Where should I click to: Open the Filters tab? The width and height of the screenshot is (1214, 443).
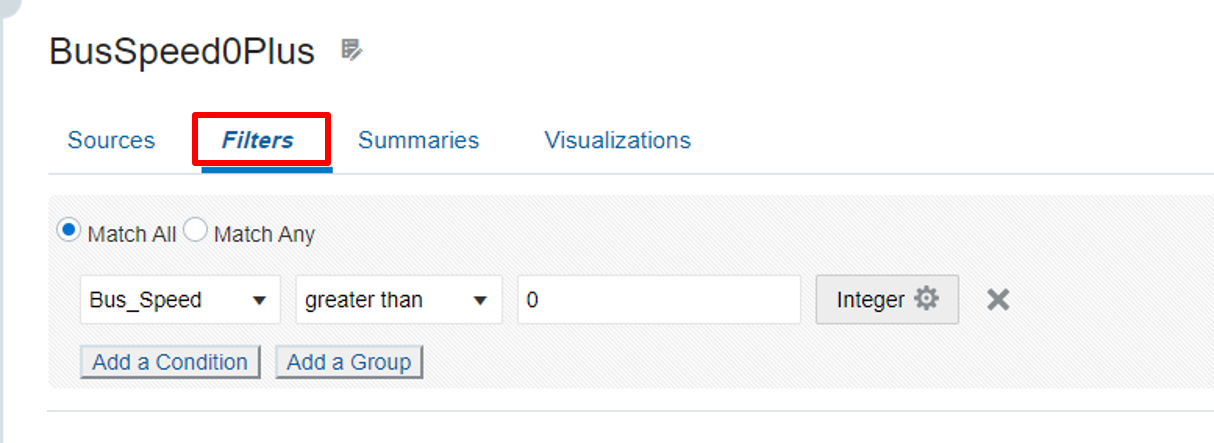click(x=258, y=140)
